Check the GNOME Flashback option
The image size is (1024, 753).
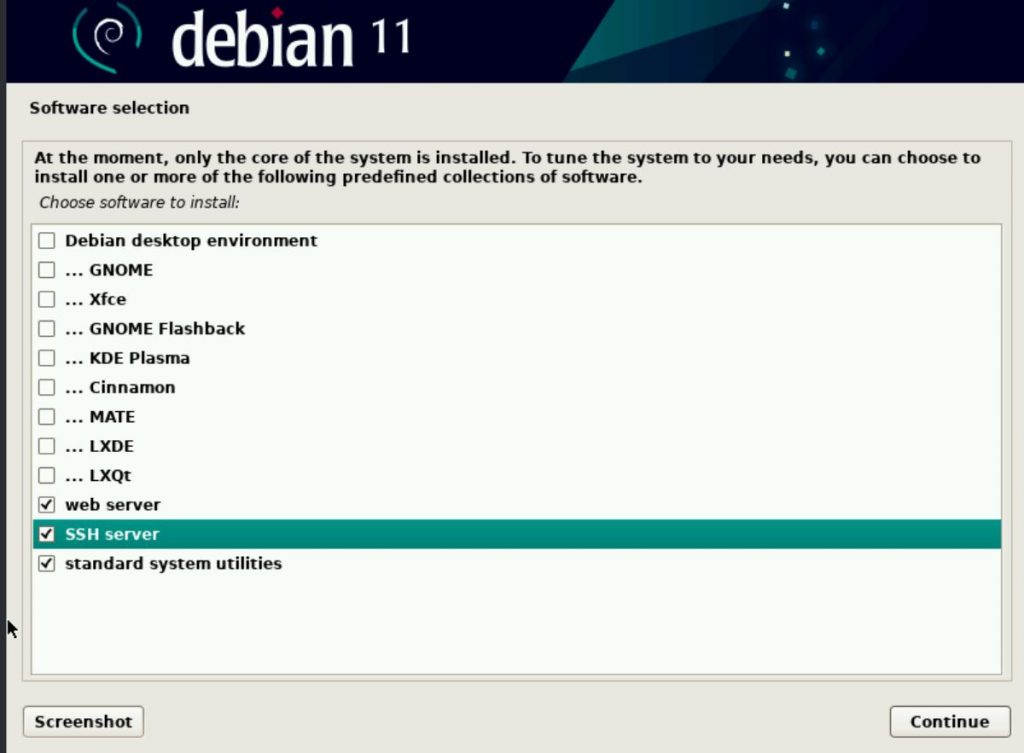click(45, 328)
